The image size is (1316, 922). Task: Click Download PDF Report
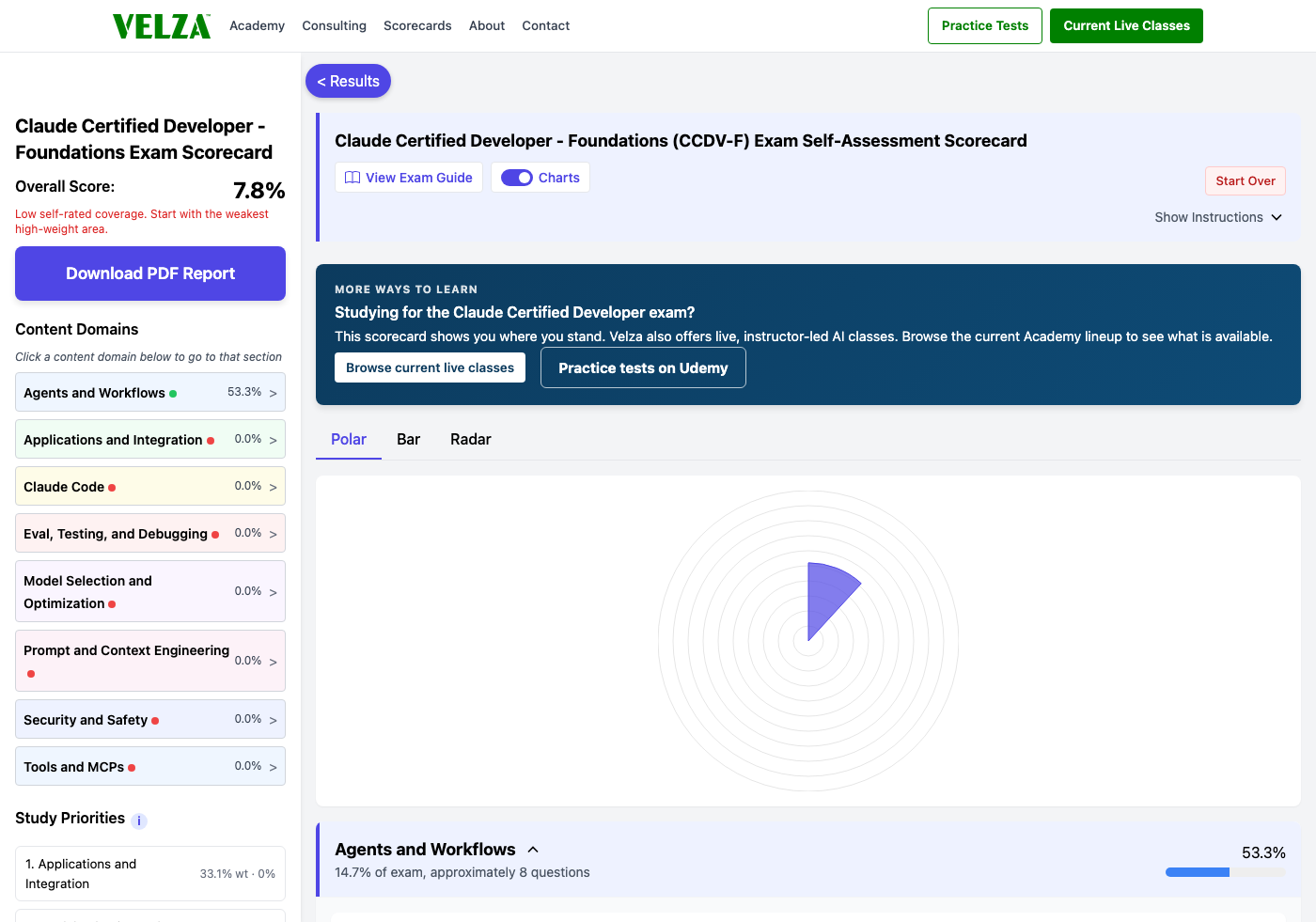150,273
